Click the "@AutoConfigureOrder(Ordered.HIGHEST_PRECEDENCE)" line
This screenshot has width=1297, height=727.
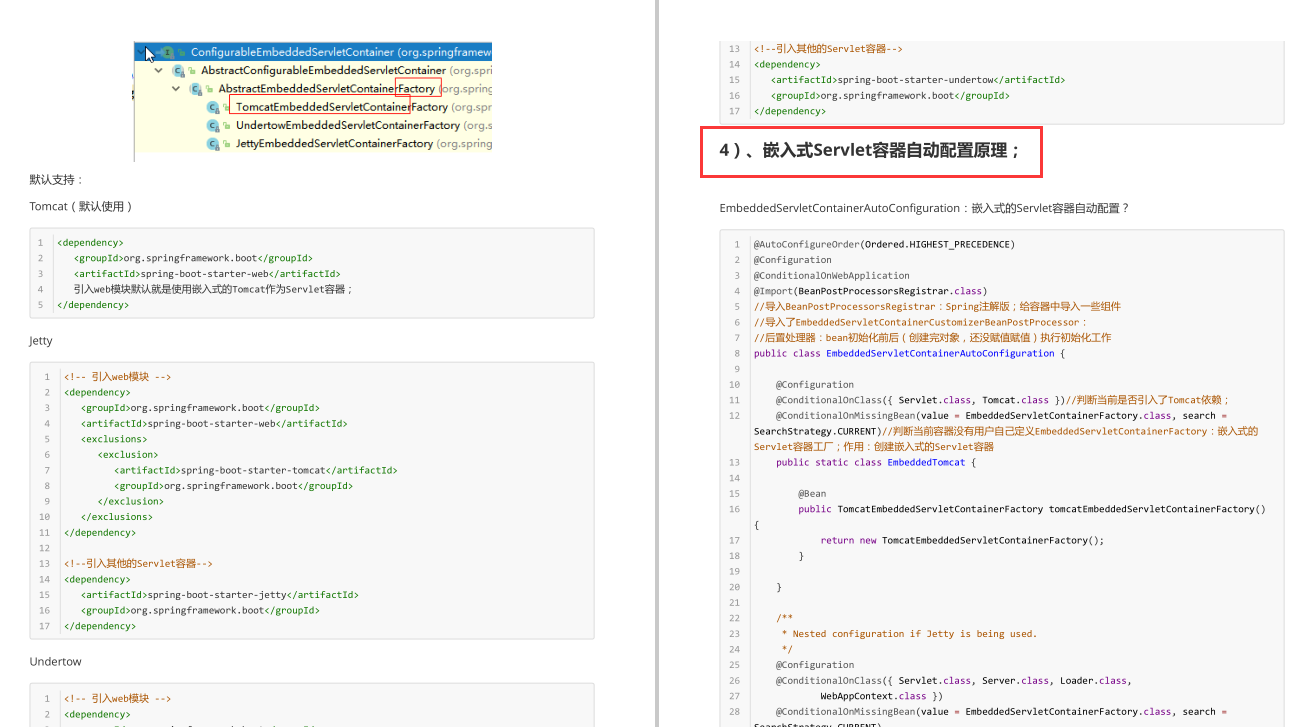click(884, 244)
